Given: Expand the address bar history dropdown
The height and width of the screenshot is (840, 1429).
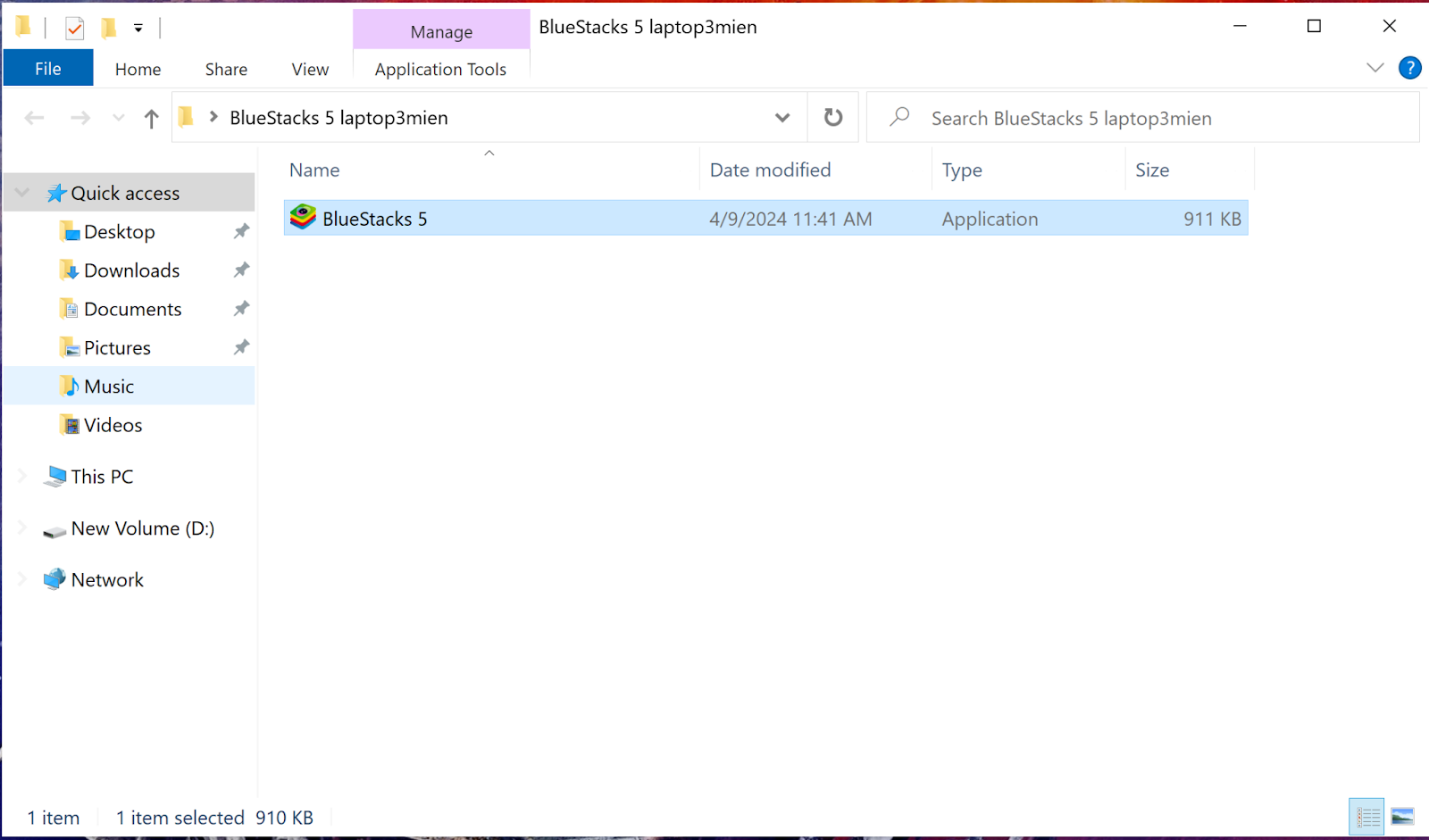Looking at the screenshot, I should pos(782,117).
